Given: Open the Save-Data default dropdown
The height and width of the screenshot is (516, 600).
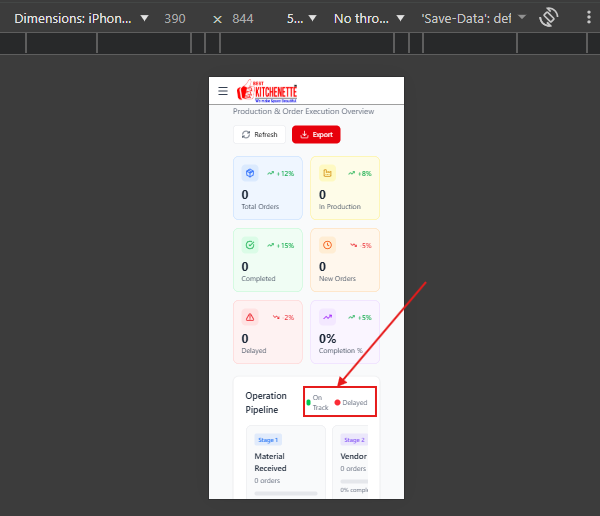Looking at the screenshot, I should pos(474,18).
